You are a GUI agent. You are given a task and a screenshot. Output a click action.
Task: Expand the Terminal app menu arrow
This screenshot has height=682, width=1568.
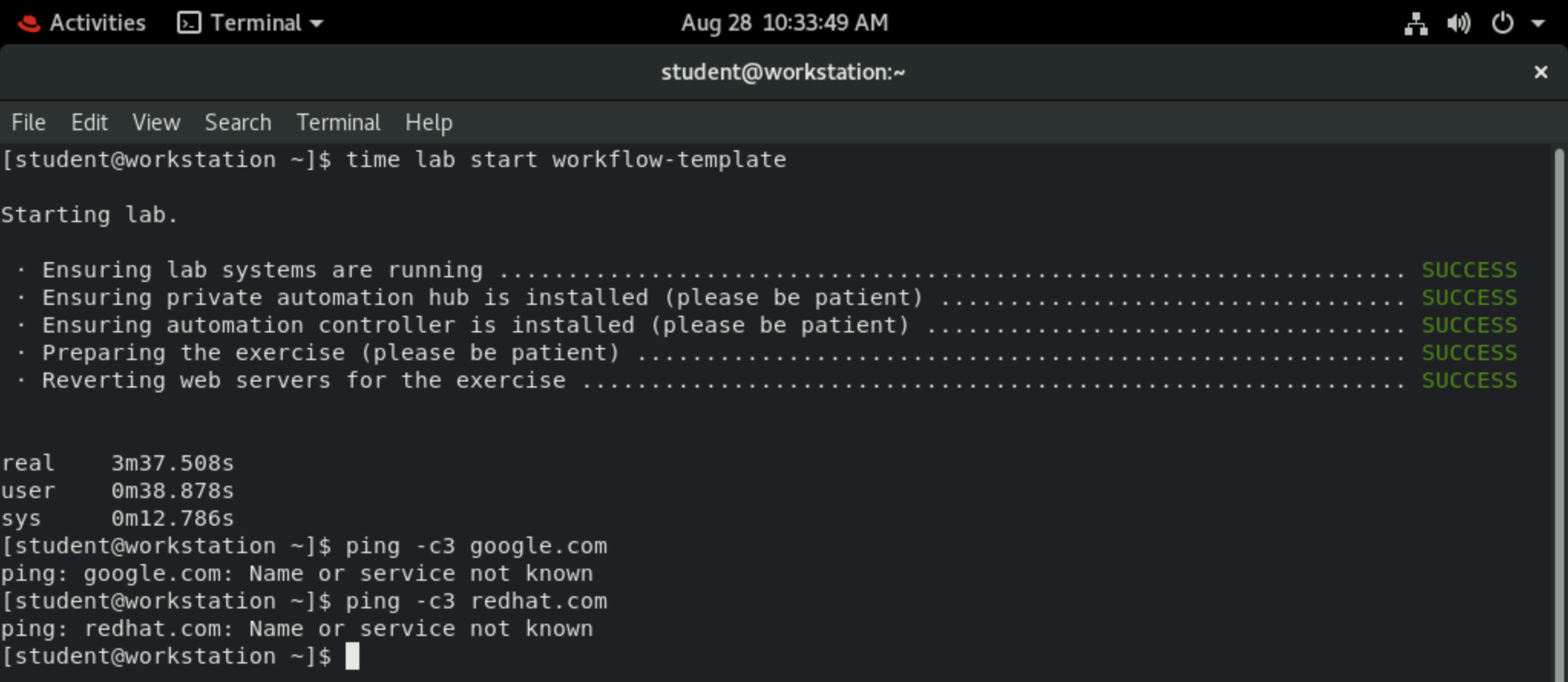point(317,24)
